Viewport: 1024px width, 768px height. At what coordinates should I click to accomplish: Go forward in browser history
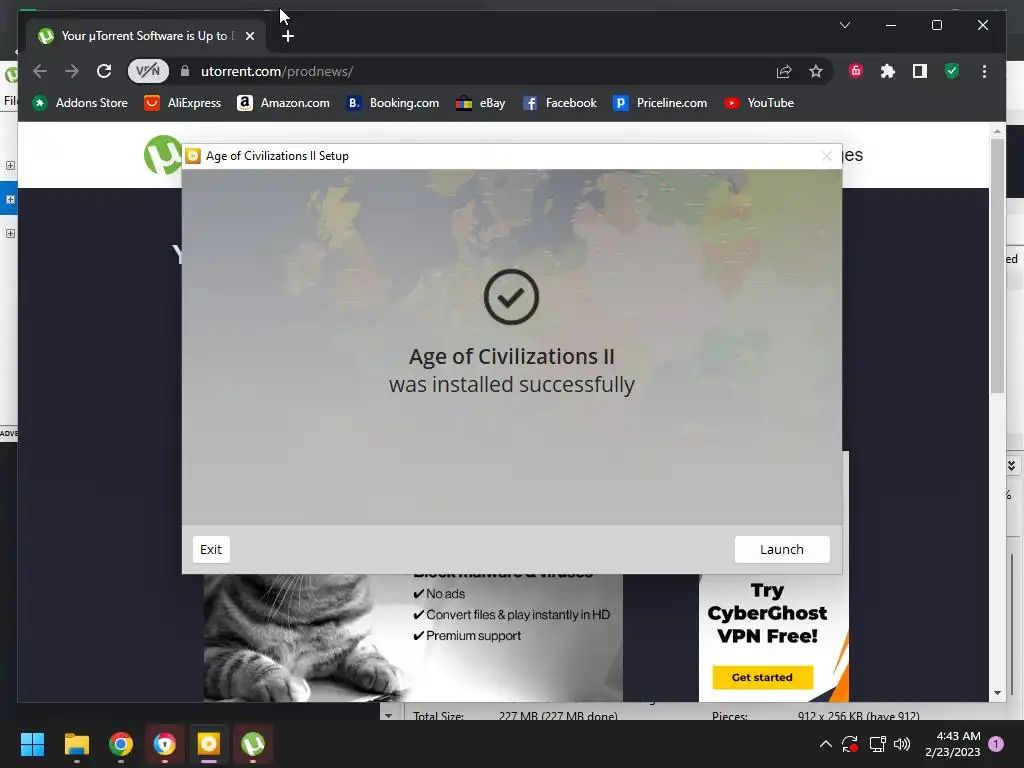72,71
